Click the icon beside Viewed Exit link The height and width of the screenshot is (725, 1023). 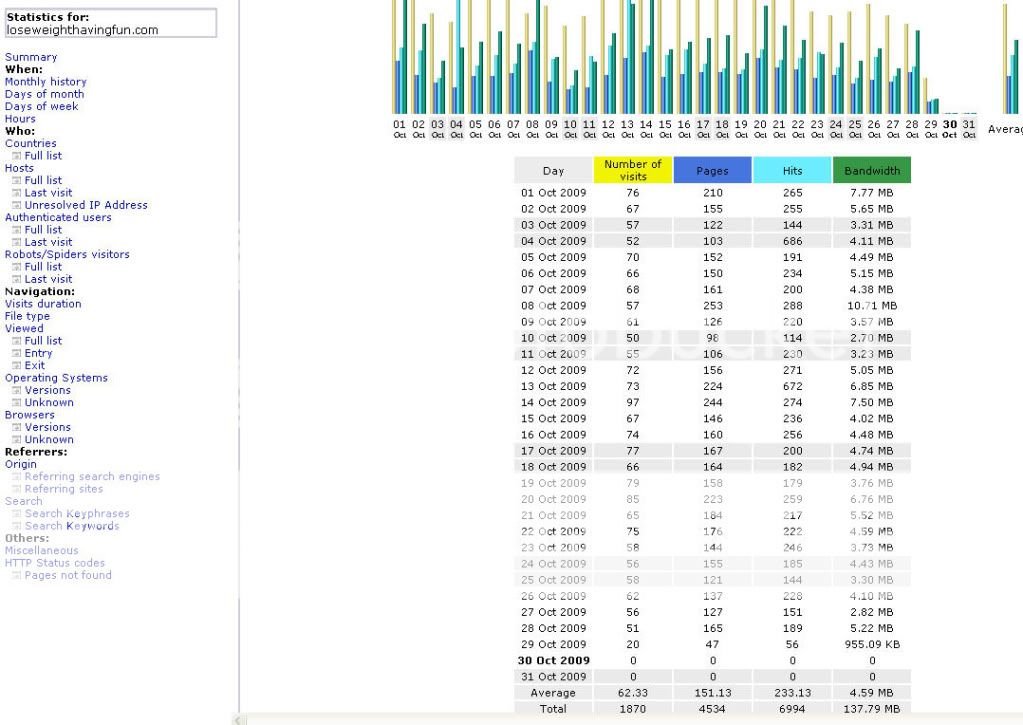click(16, 366)
